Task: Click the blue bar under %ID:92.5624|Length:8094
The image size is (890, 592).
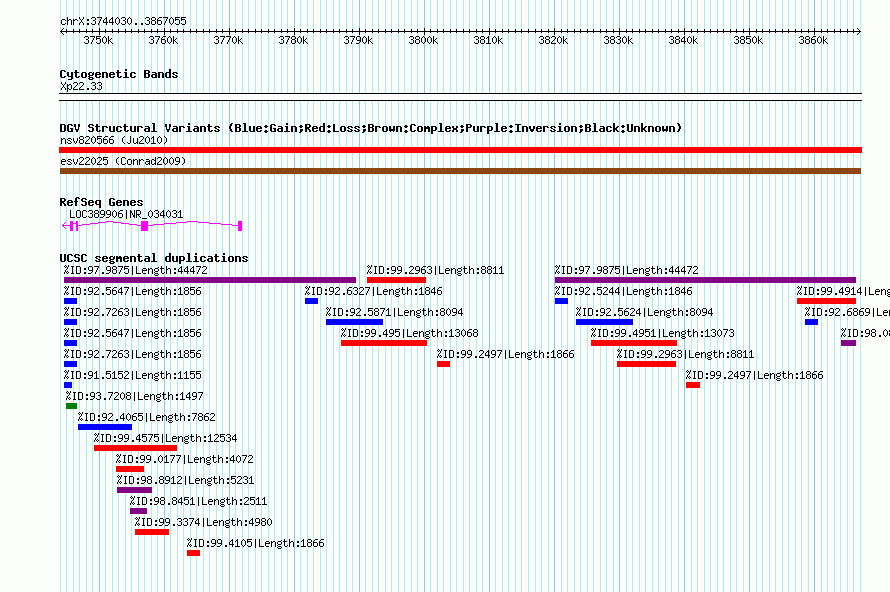Action: 604,322
